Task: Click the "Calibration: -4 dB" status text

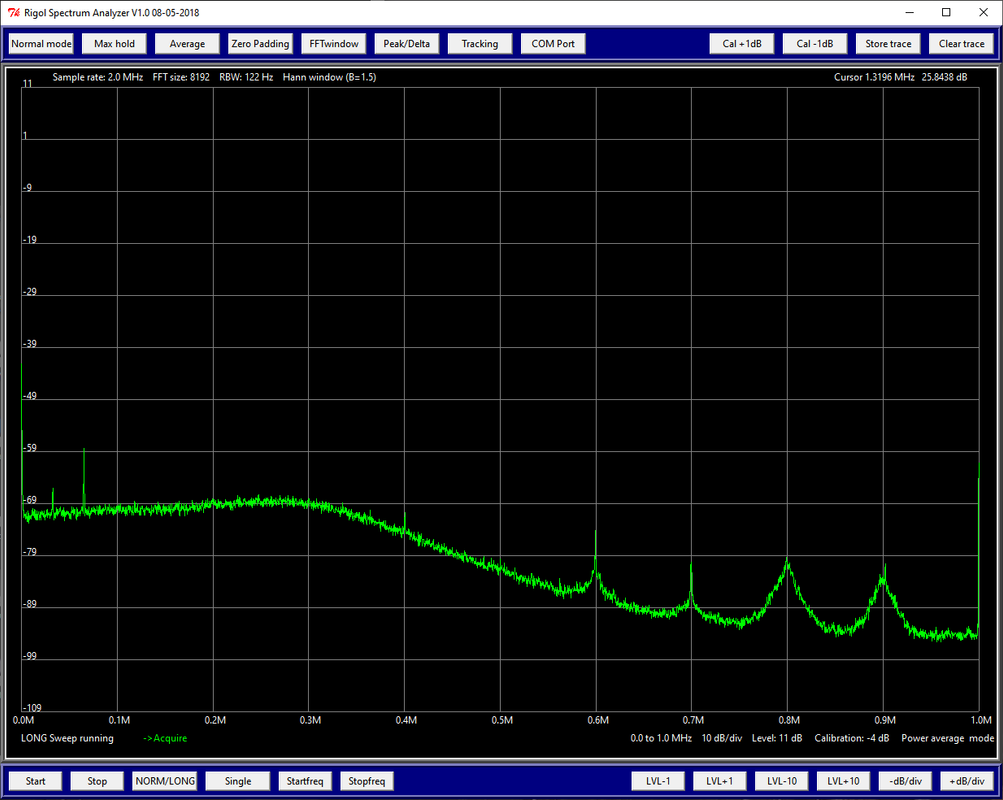Action: pos(851,738)
